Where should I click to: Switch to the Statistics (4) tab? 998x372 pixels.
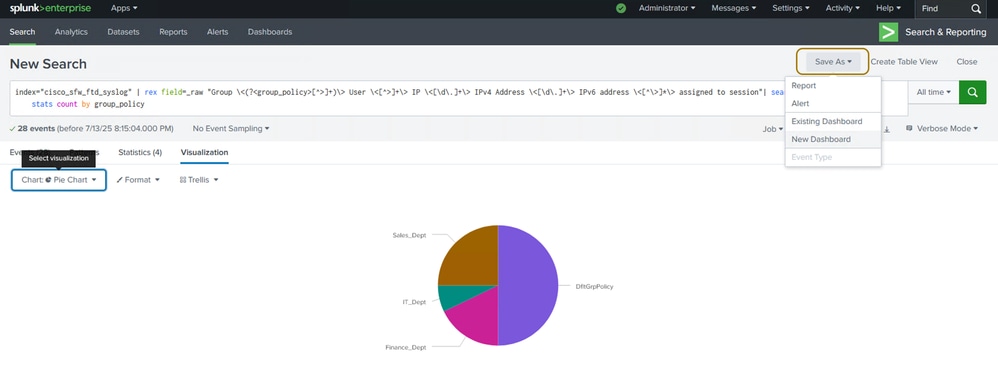click(x=140, y=153)
